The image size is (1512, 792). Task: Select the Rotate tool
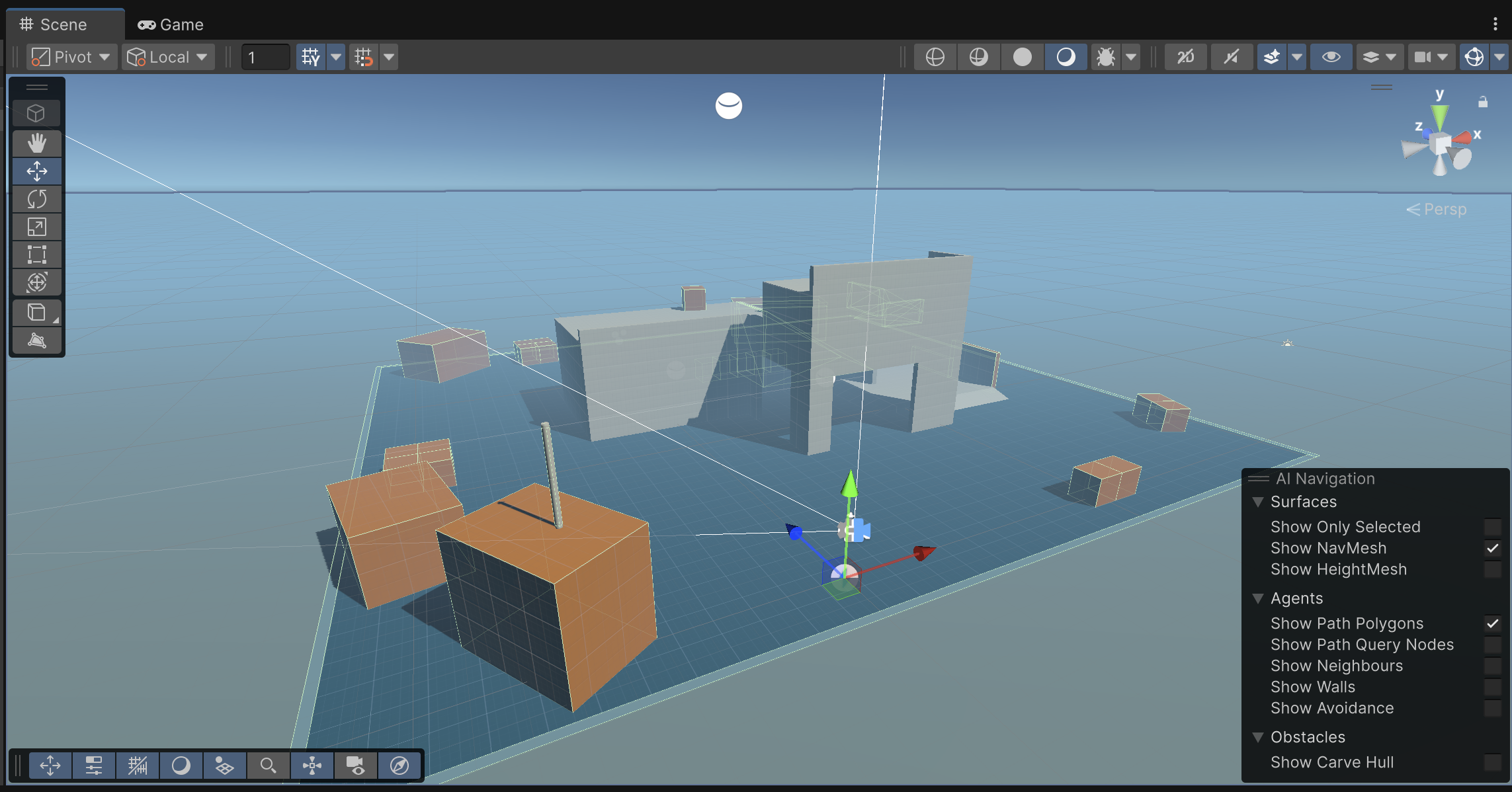pyautogui.click(x=37, y=199)
